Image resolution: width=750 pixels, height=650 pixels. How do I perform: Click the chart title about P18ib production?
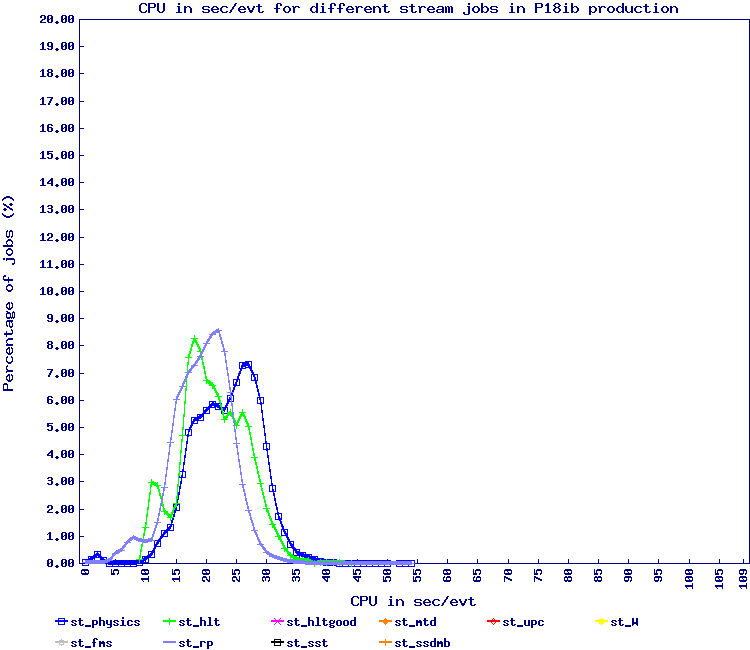click(408, 9)
